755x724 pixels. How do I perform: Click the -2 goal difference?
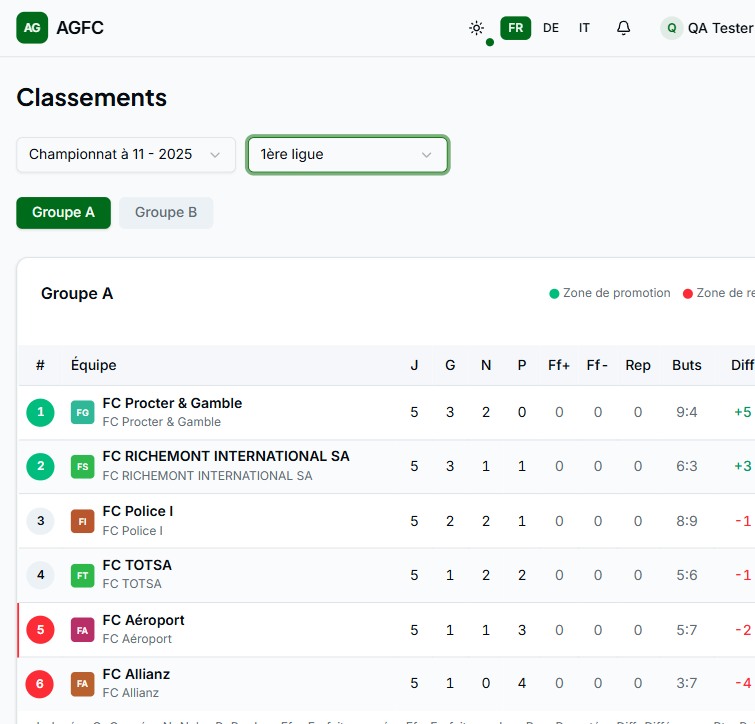tap(743, 630)
